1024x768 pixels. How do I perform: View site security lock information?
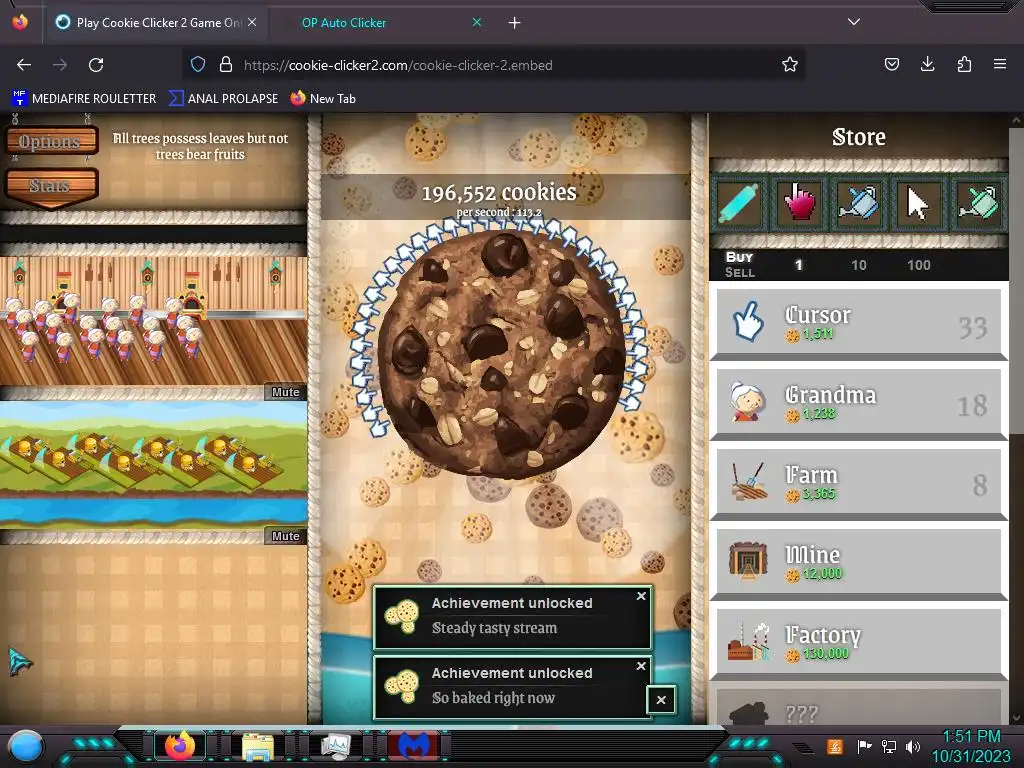point(226,64)
